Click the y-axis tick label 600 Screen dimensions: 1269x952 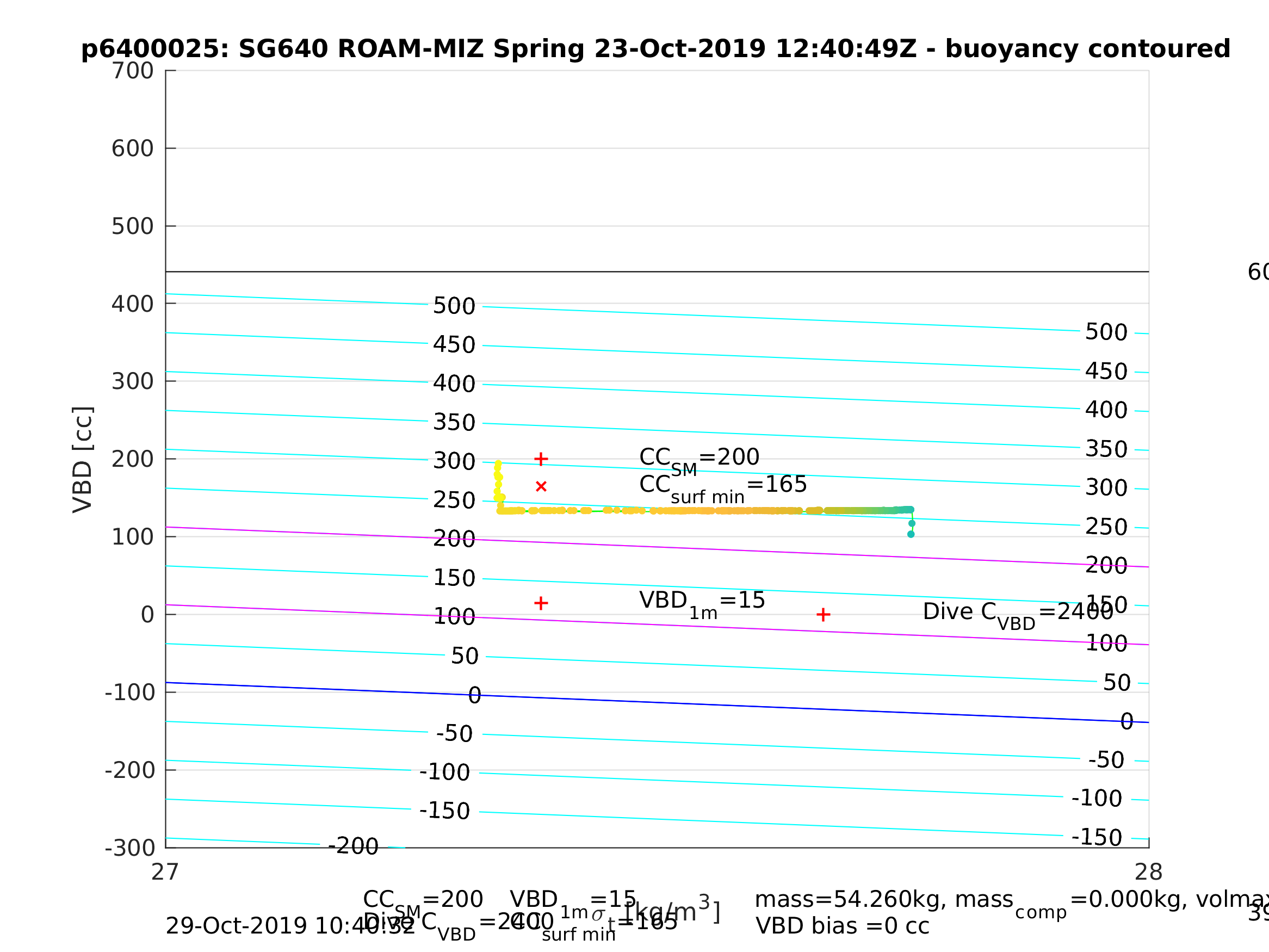pyautogui.click(x=133, y=149)
